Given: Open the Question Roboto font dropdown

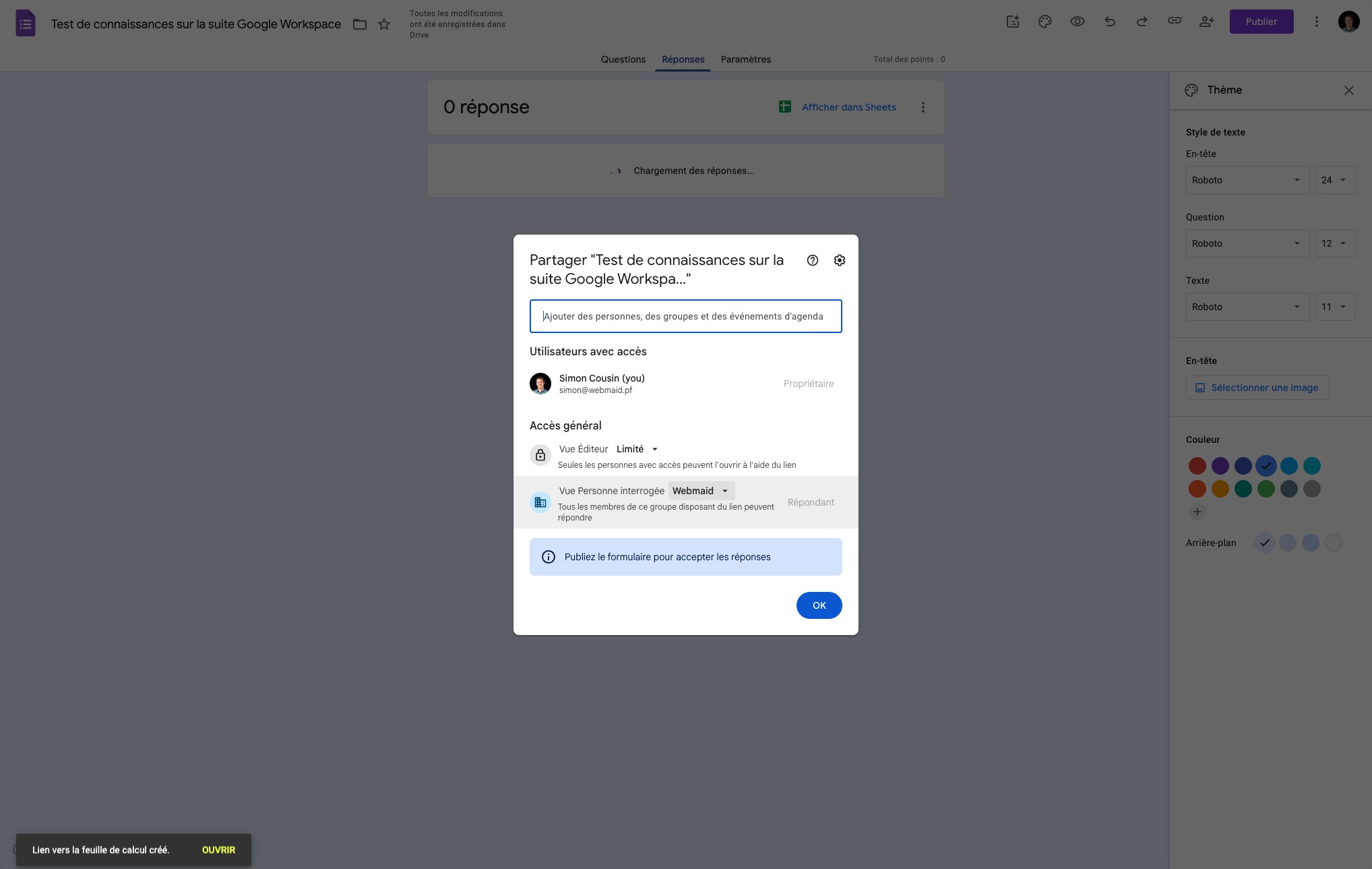Looking at the screenshot, I should [1247, 243].
